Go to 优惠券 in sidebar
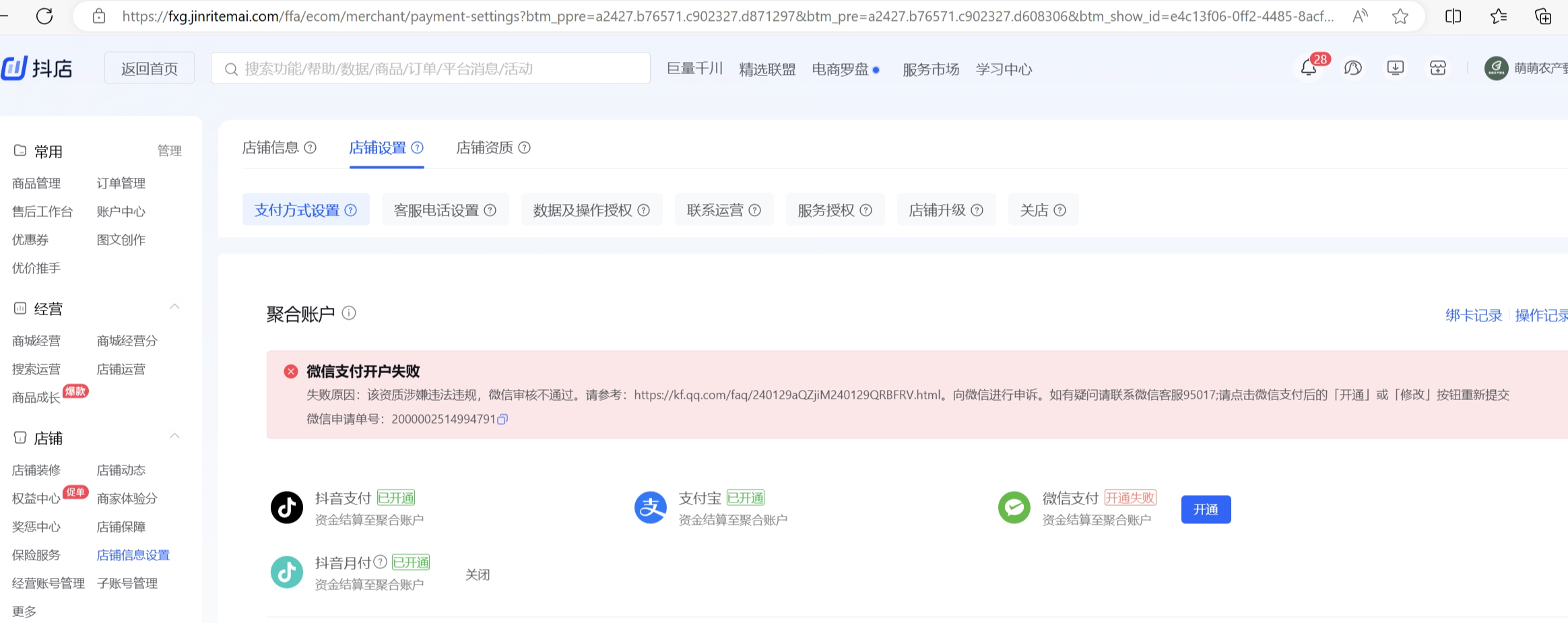The width and height of the screenshot is (1568, 623). click(x=30, y=240)
